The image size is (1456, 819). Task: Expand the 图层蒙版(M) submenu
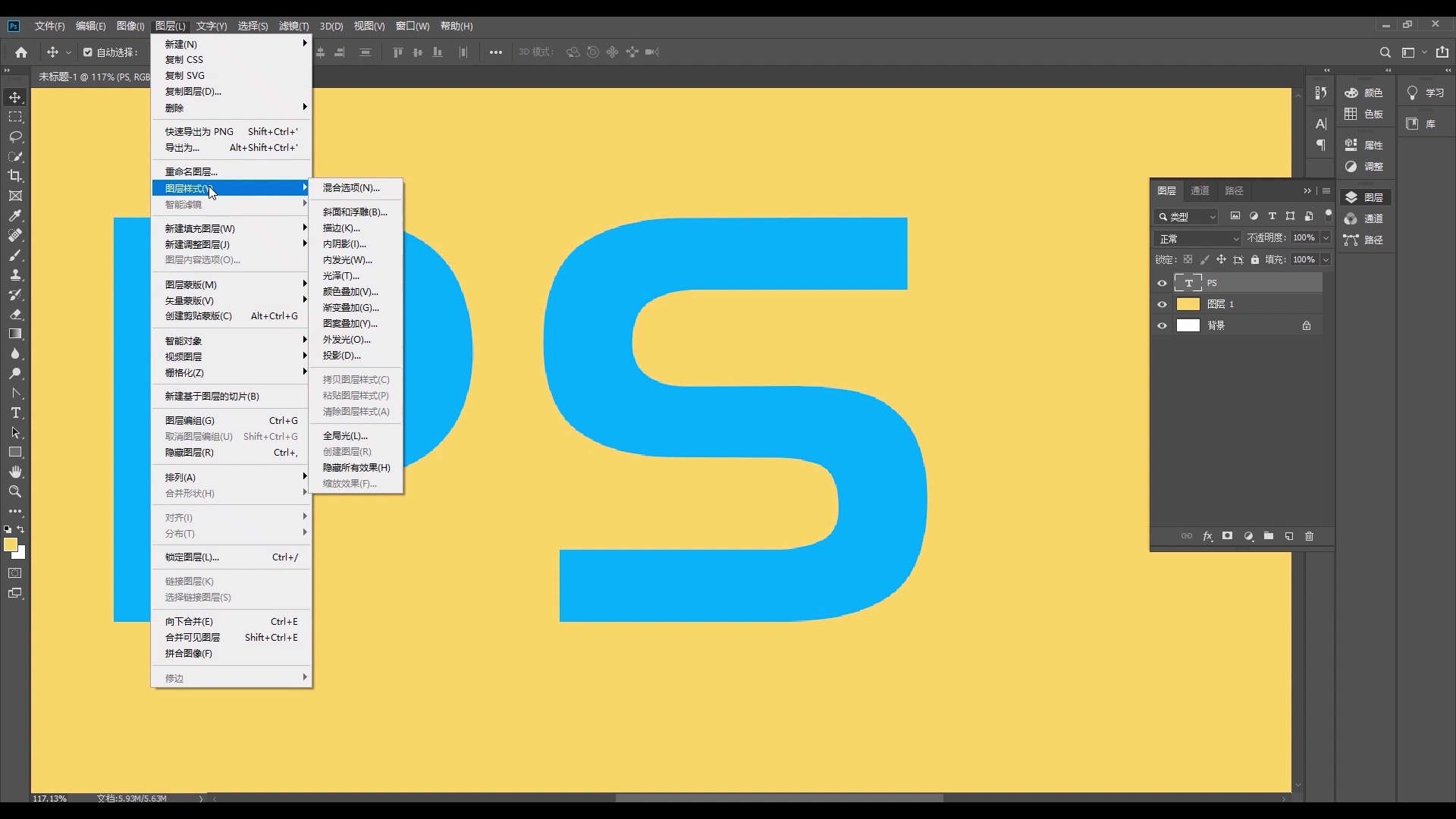click(231, 284)
